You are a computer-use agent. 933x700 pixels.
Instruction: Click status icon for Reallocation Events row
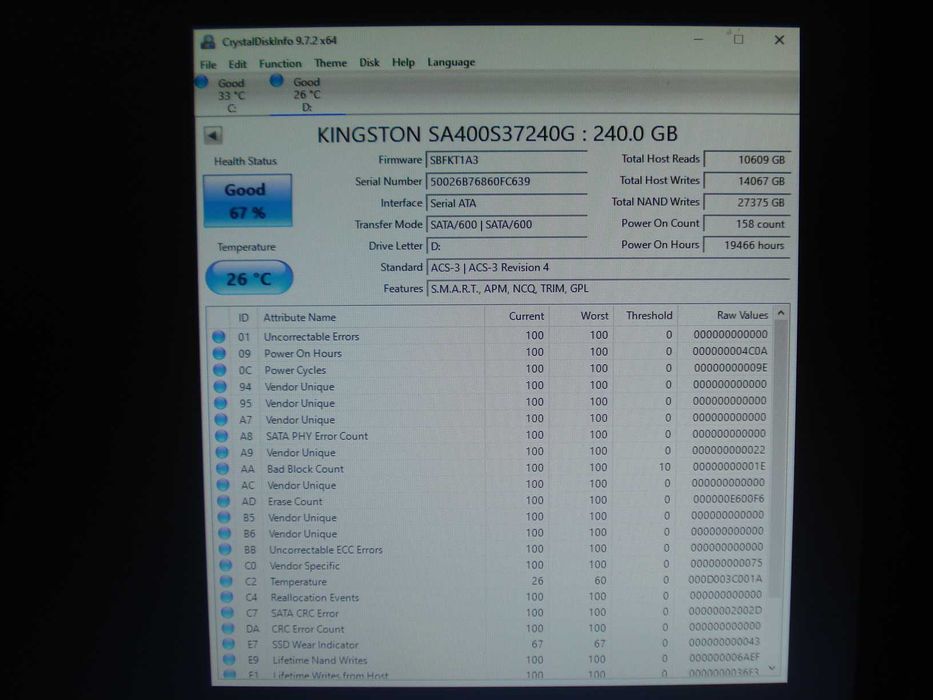tap(227, 598)
